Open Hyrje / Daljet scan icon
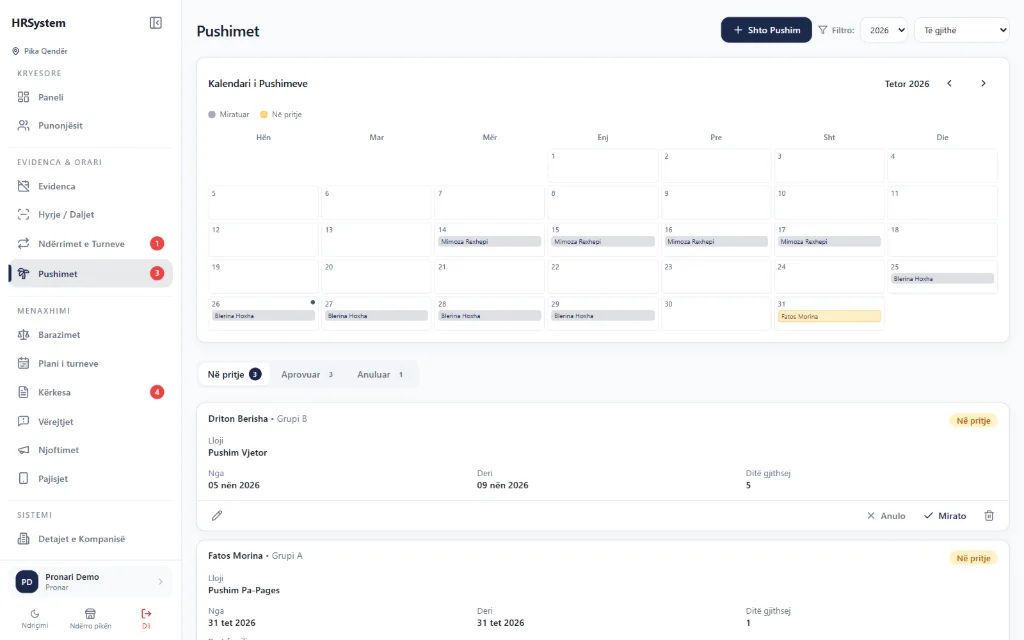1024x640 pixels. click(24, 214)
